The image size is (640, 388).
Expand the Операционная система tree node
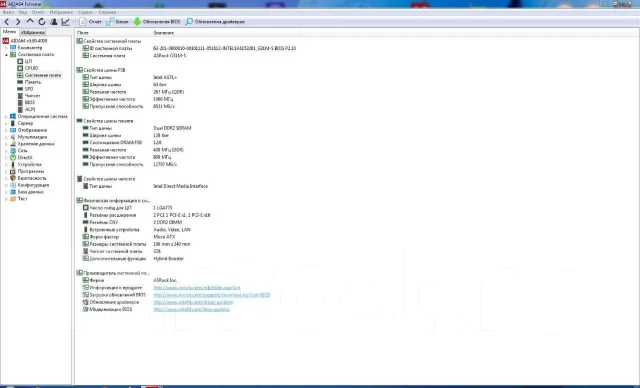click(6, 116)
